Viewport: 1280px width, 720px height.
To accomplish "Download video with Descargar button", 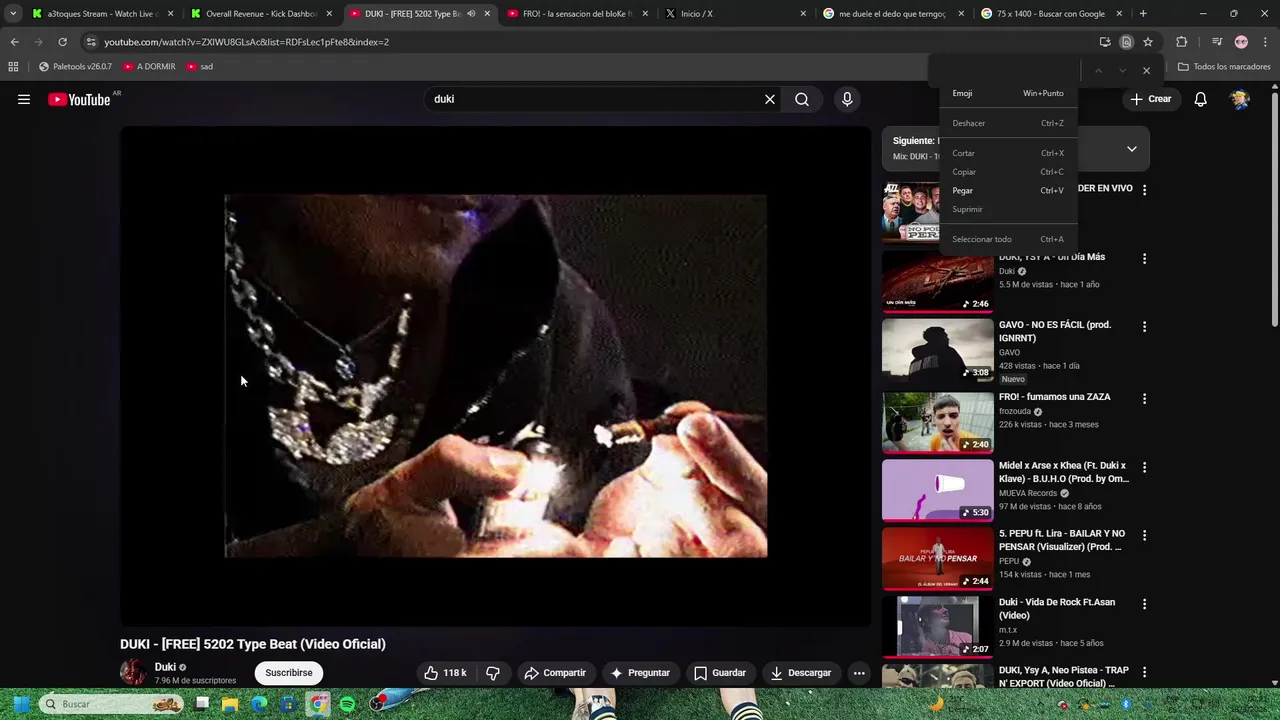I will (x=801, y=673).
